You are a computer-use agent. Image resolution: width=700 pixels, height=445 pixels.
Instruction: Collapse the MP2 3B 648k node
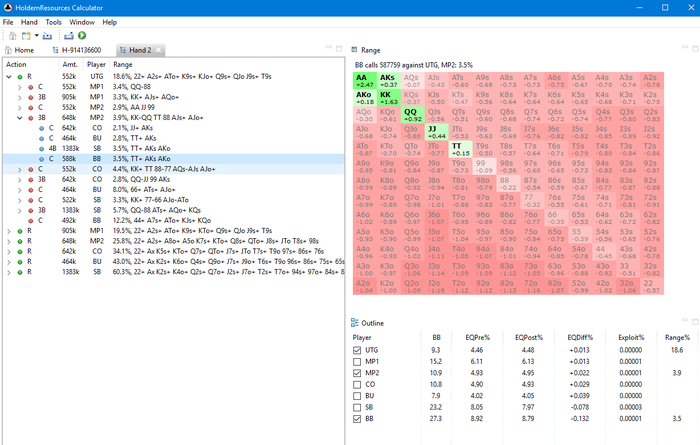click(x=20, y=118)
